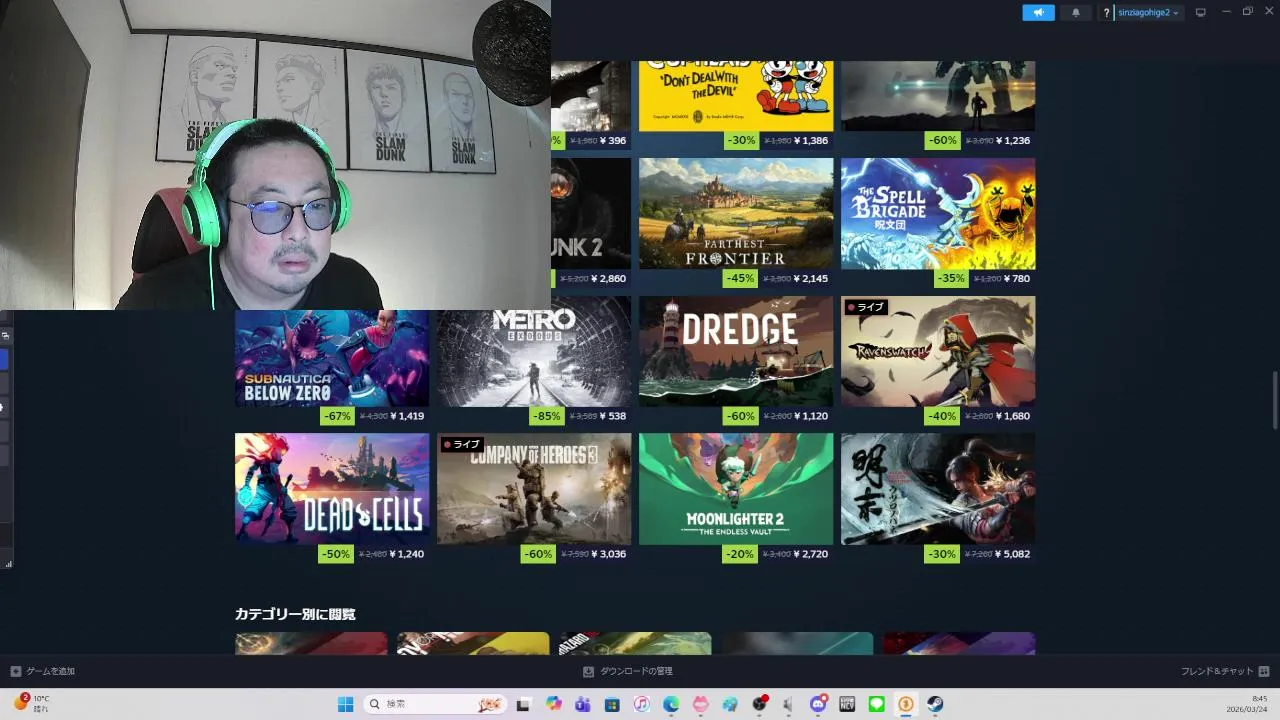
Task: Click the taskbar 検索 search box
Action: pyautogui.click(x=434, y=704)
